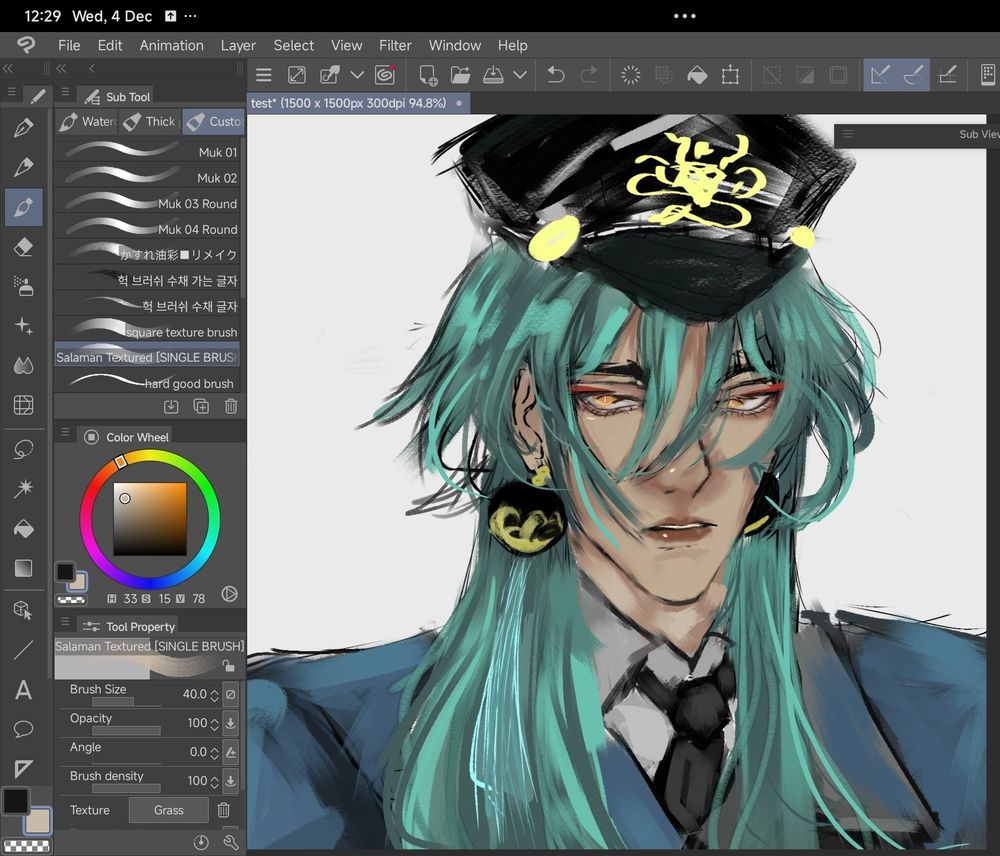
Task: Choose the square texture brush
Action: 147,332
